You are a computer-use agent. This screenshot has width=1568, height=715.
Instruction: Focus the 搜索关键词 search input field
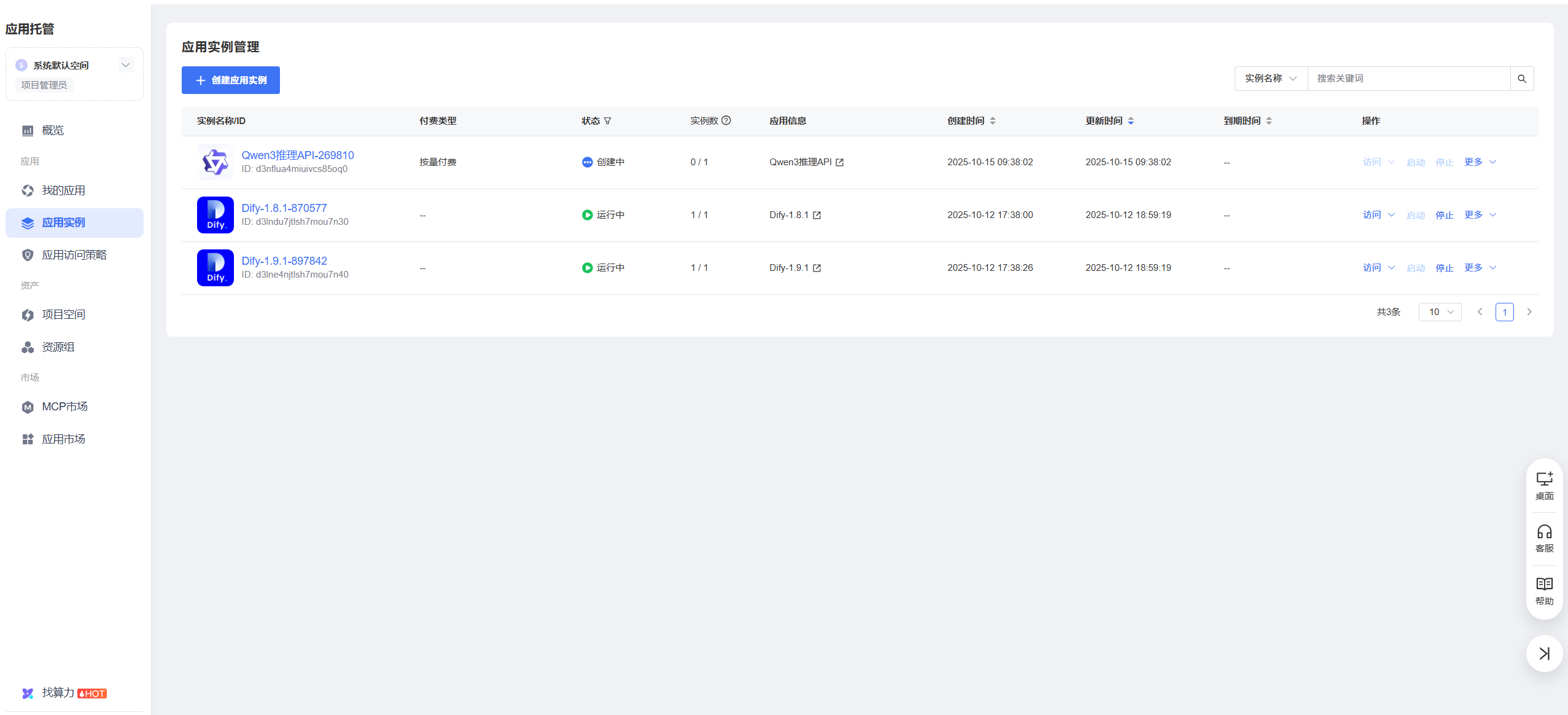[x=1408, y=79]
